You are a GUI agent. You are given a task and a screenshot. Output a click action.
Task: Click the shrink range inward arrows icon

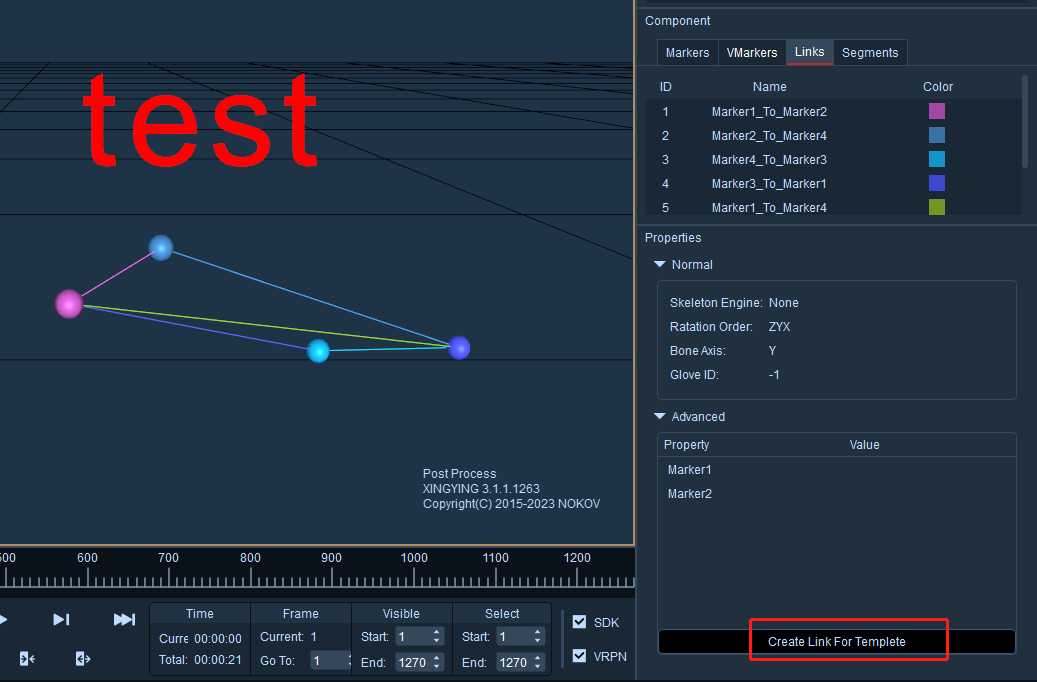[27, 659]
